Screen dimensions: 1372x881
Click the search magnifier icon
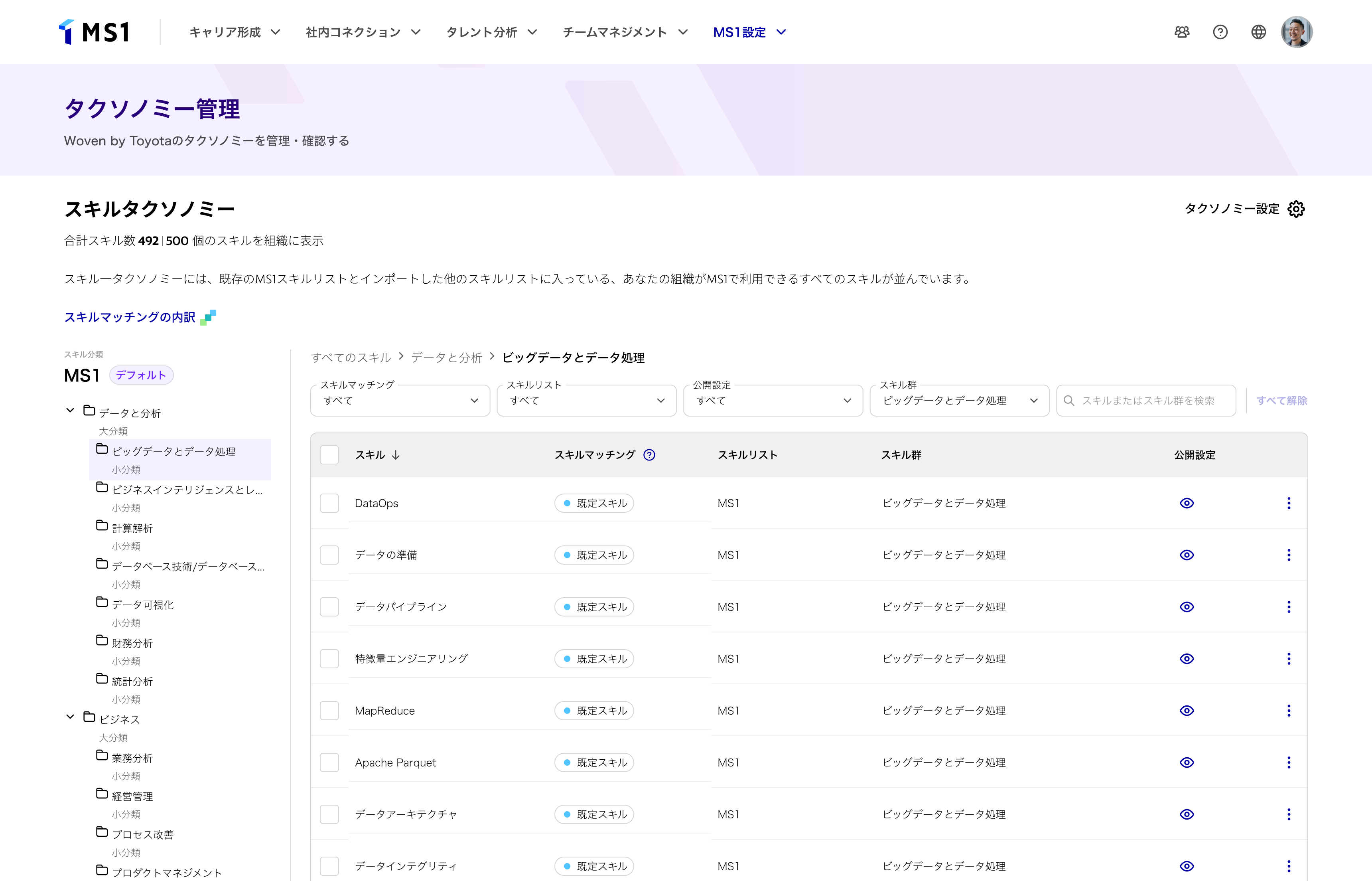[x=1069, y=401]
